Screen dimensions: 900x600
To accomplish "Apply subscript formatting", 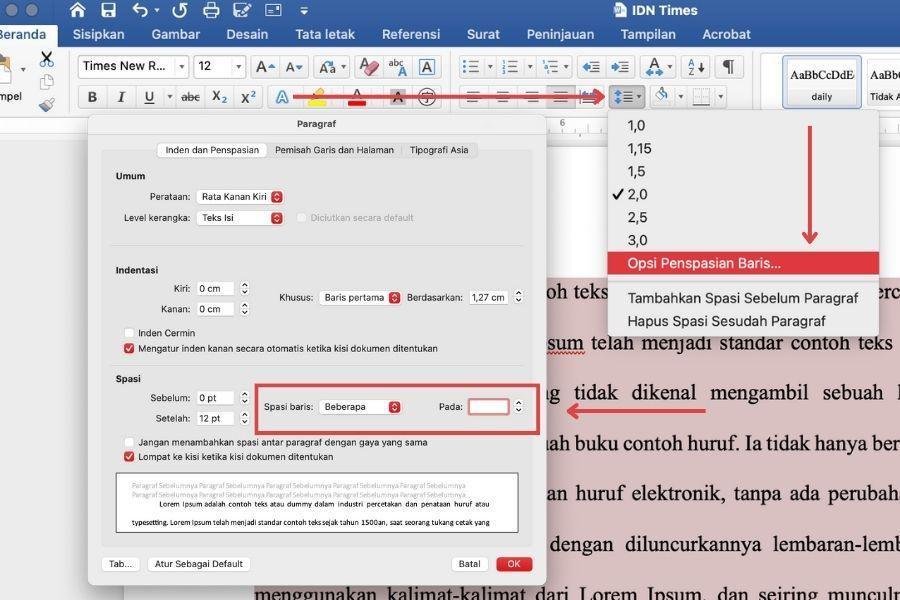I will pyautogui.click(x=219, y=97).
